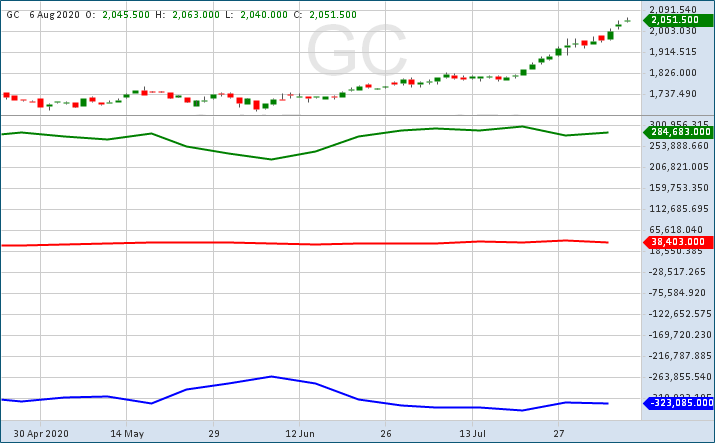Click the low value 2,040.000
Image resolution: width=715 pixels, height=443 pixels.
pyautogui.click(x=264, y=15)
